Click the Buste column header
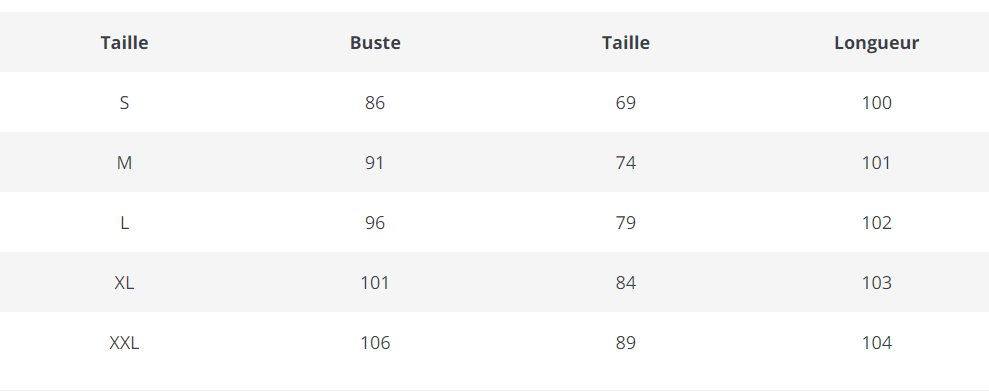Viewport: 989px width, 391px height. click(x=375, y=42)
